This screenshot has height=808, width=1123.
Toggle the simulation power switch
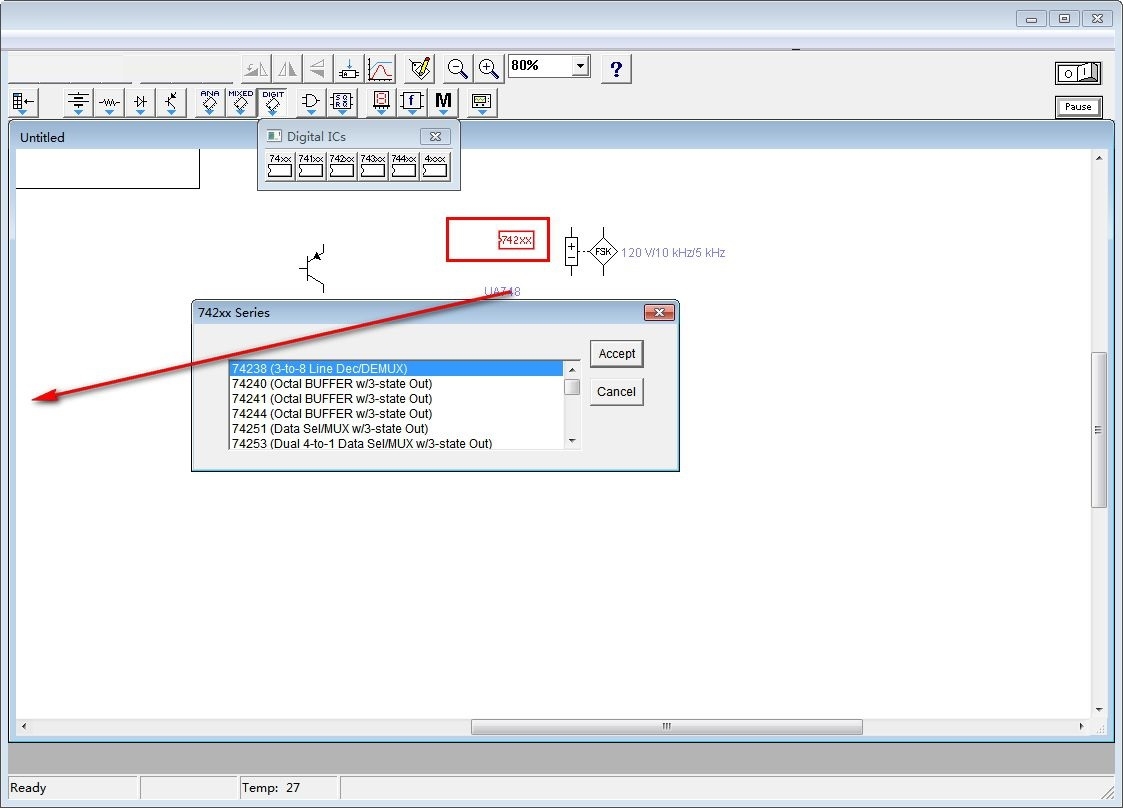point(1077,73)
